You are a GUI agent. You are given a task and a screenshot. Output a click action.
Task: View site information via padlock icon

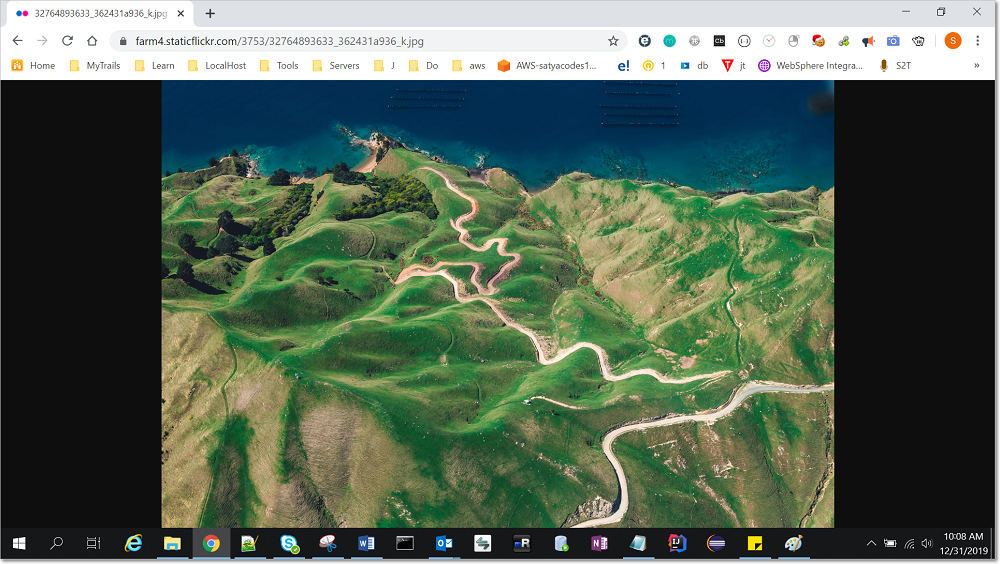tap(123, 41)
